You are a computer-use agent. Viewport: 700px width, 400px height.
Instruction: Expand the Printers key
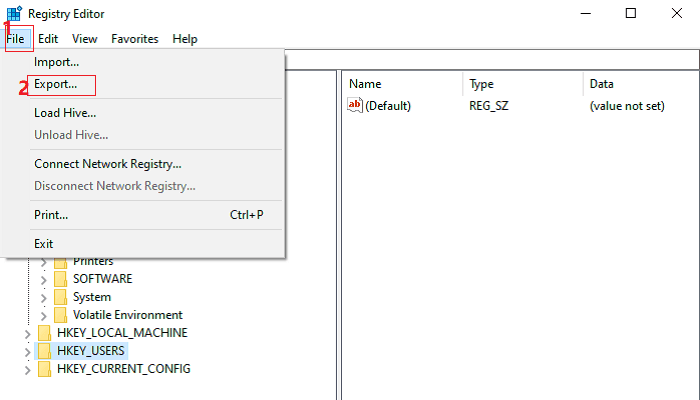pyautogui.click(x=43, y=262)
